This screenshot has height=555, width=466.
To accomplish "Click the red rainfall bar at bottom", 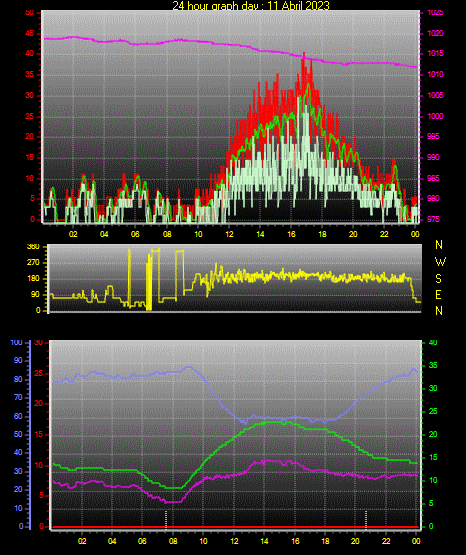I will [x=235, y=527].
